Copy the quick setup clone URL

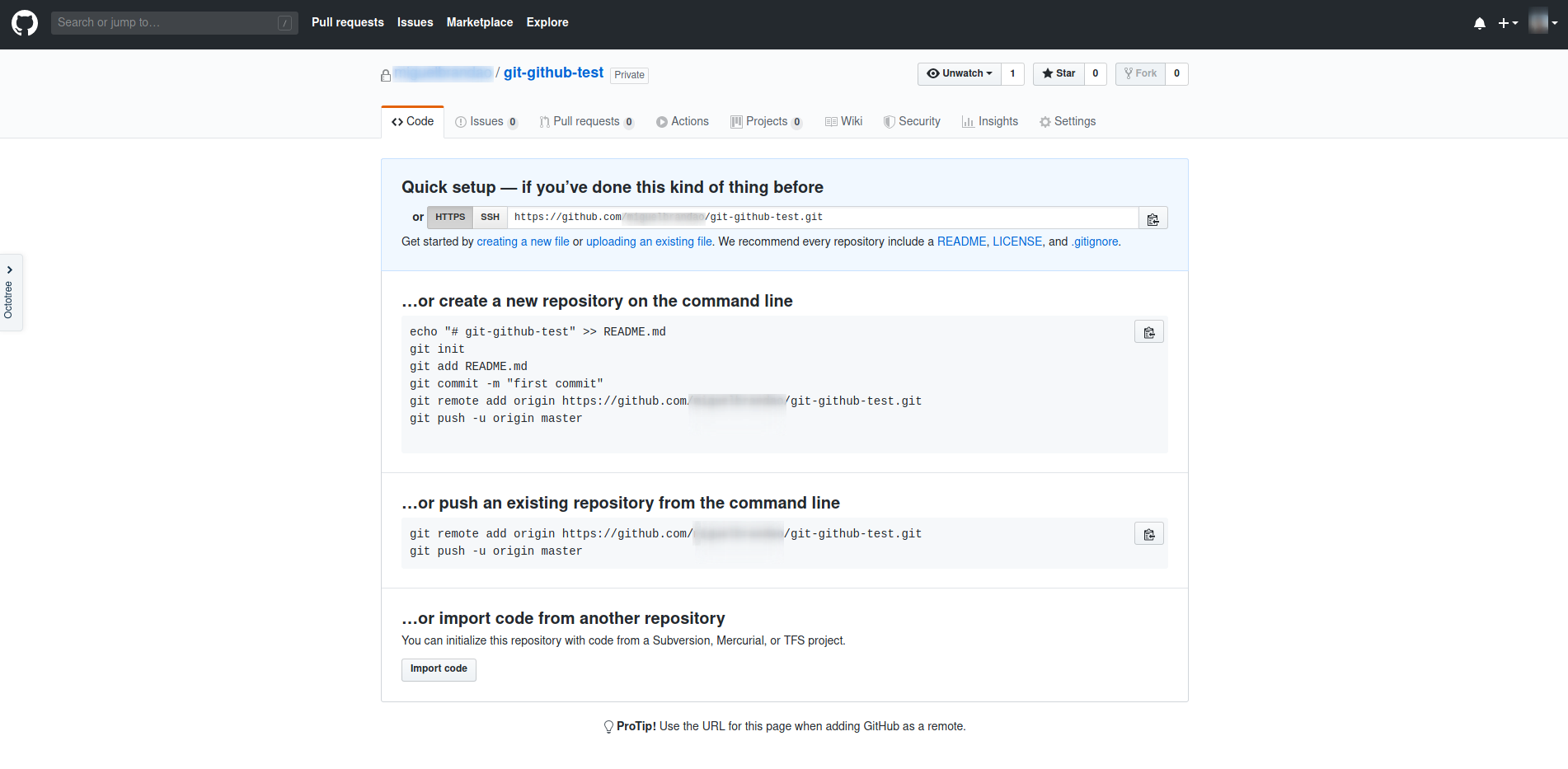coord(1153,218)
